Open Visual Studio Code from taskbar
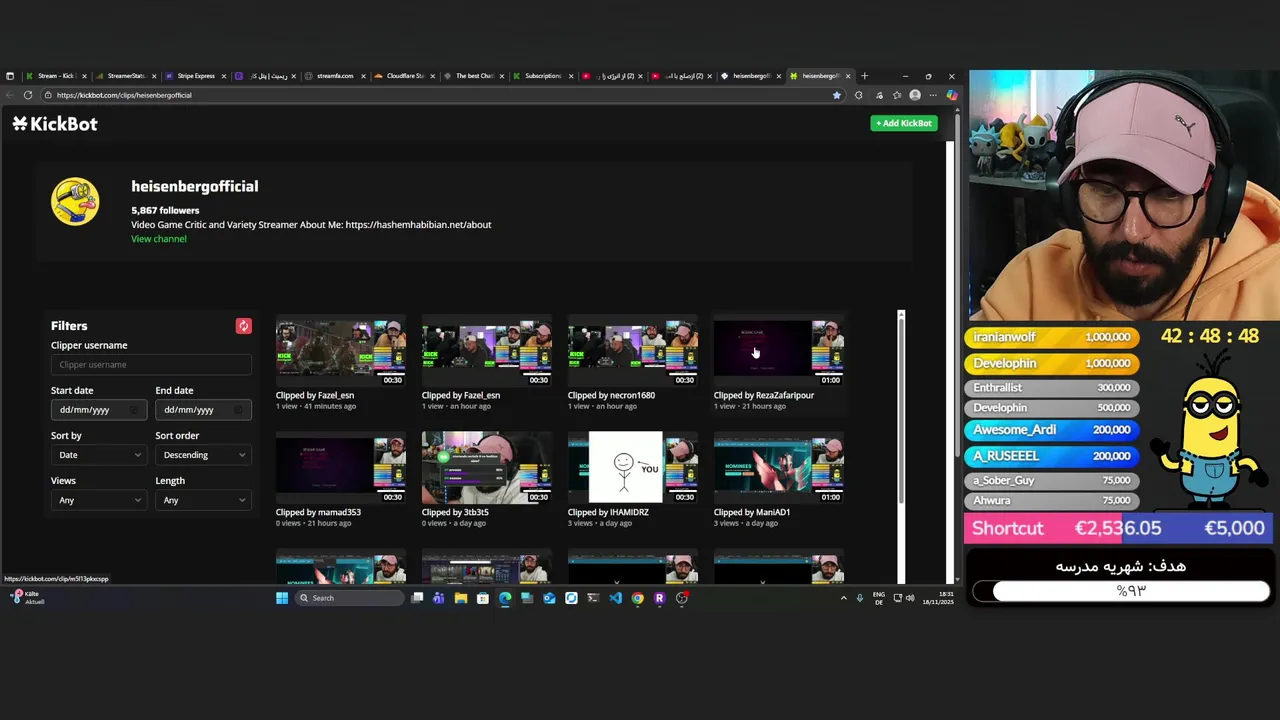This screenshot has height=720, width=1280. click(x=615, y=598)
